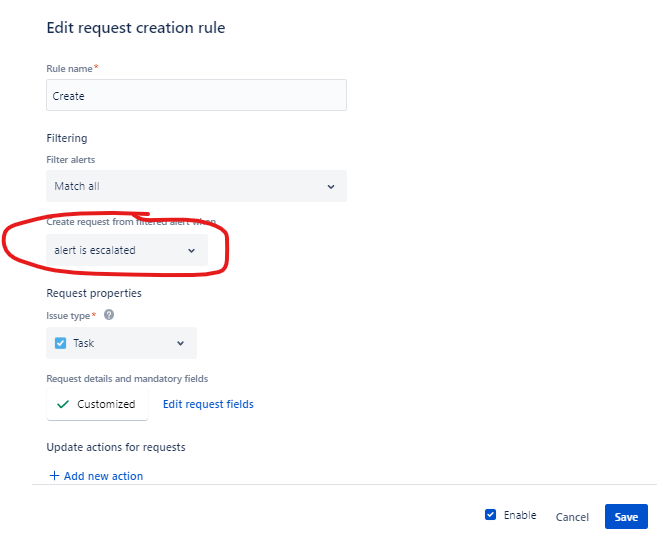
Task: Click the Edit request creation rule title
Action: coord(136,28)
